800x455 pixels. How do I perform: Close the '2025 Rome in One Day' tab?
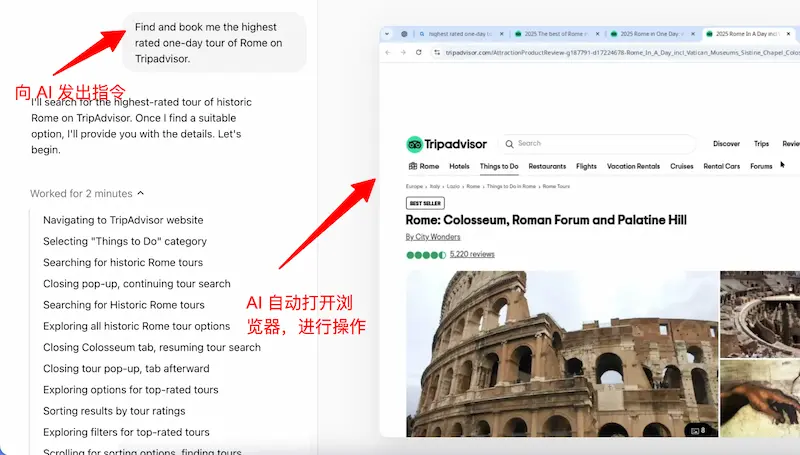point(696,33)
